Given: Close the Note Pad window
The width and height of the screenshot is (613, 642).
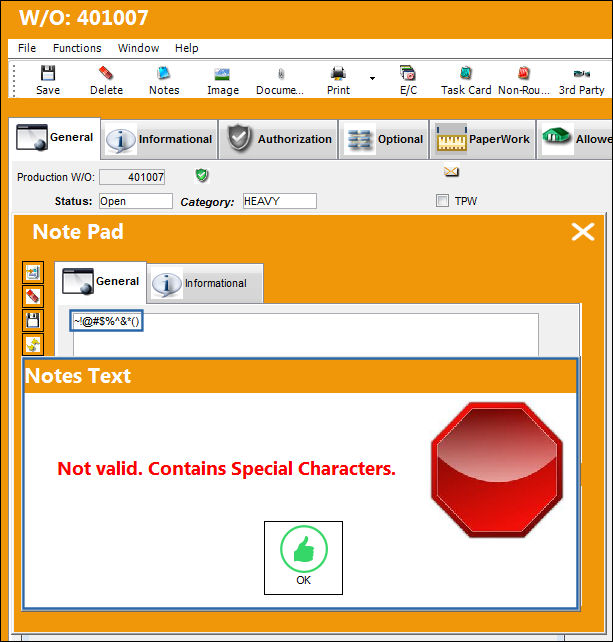Looking at the screenshot, I should click(583, 232).
